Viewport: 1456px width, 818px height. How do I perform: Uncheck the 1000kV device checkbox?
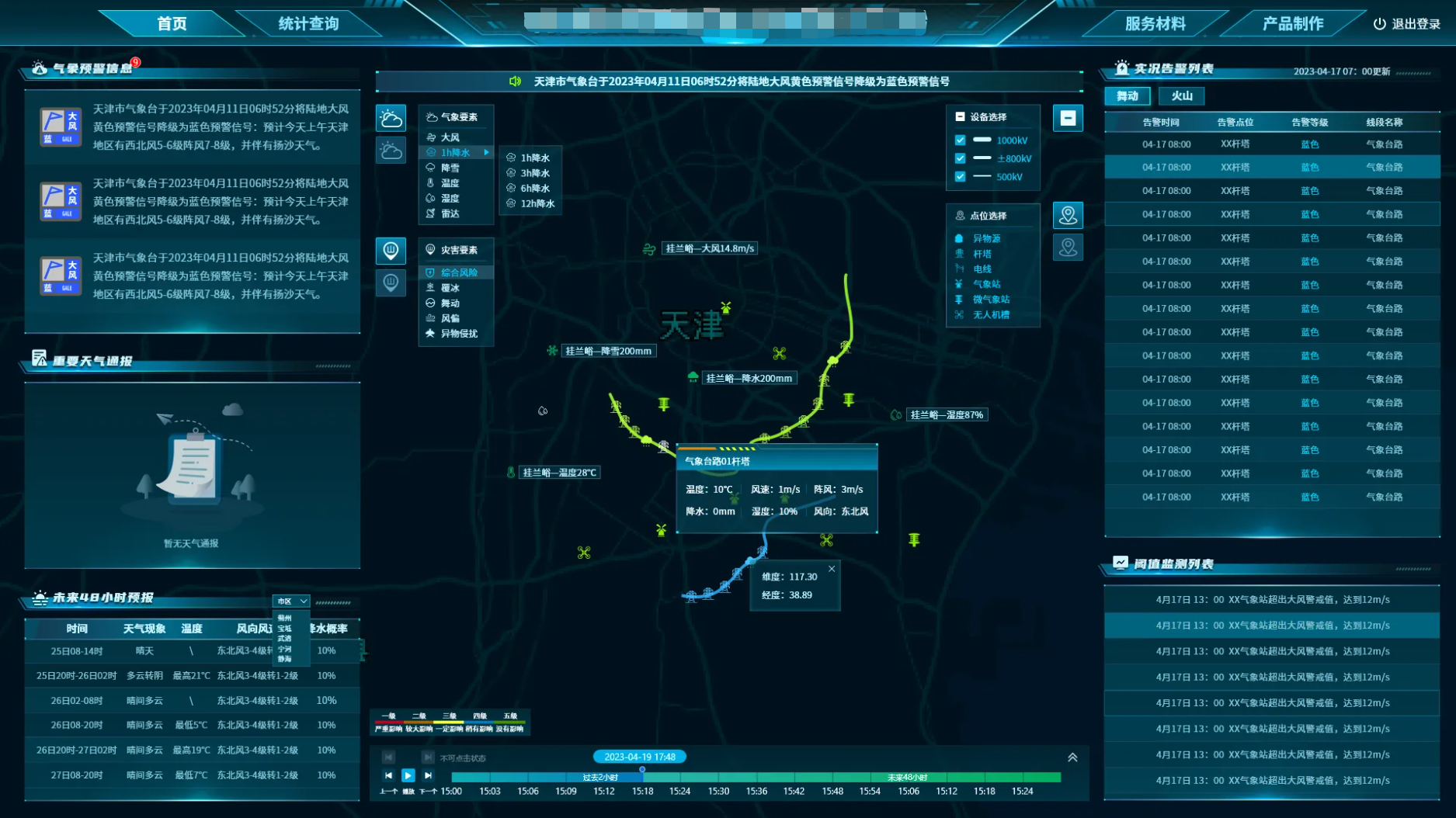961,140
